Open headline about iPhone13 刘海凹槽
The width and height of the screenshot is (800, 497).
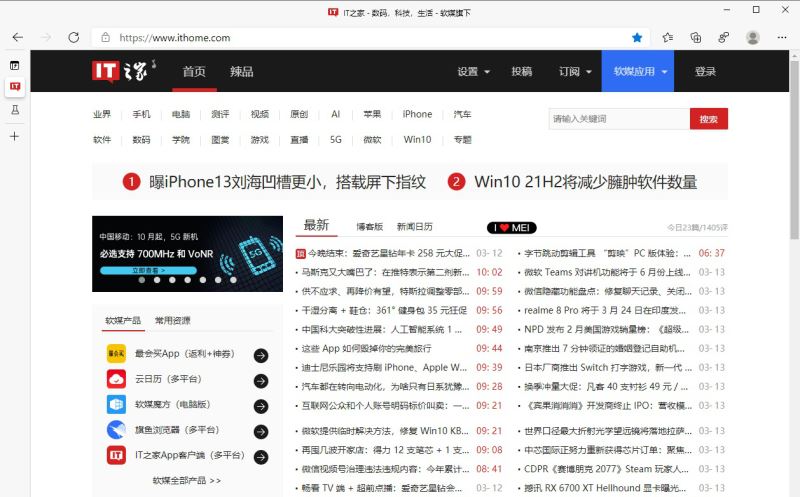coord(287,182)
